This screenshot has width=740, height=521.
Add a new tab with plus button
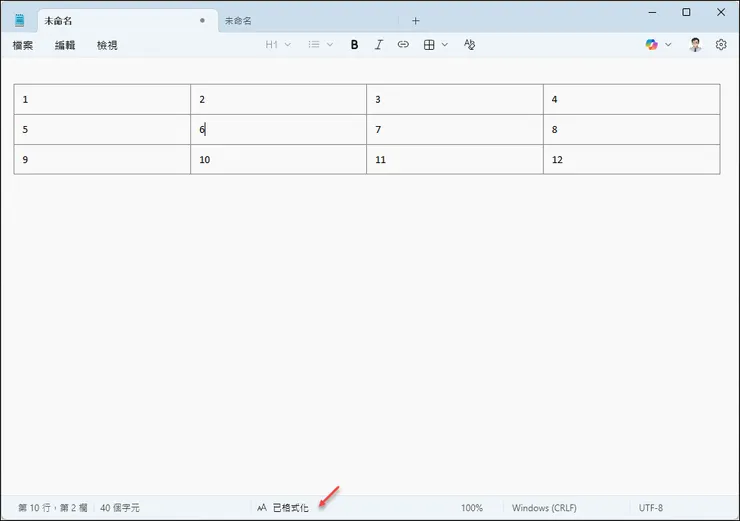415,21
